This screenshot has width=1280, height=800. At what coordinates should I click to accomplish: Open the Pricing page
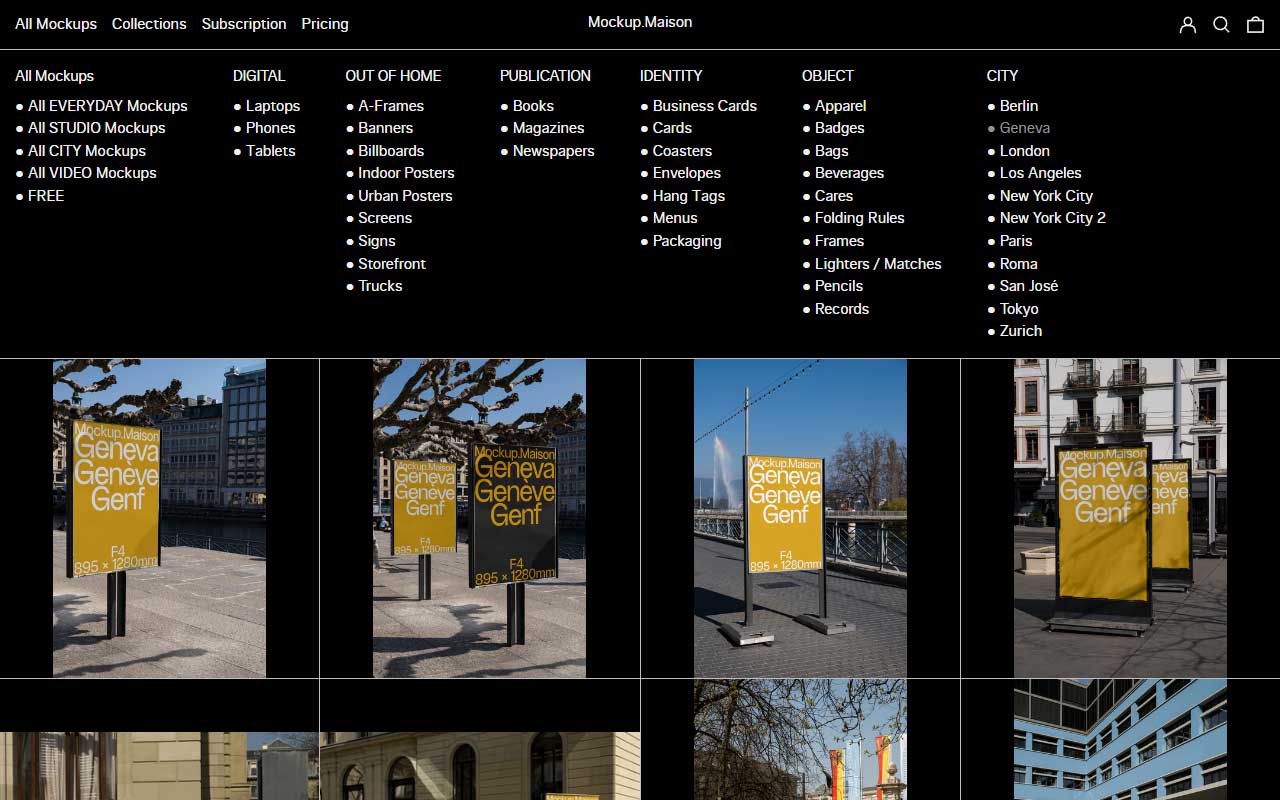(x=324, y=24)
